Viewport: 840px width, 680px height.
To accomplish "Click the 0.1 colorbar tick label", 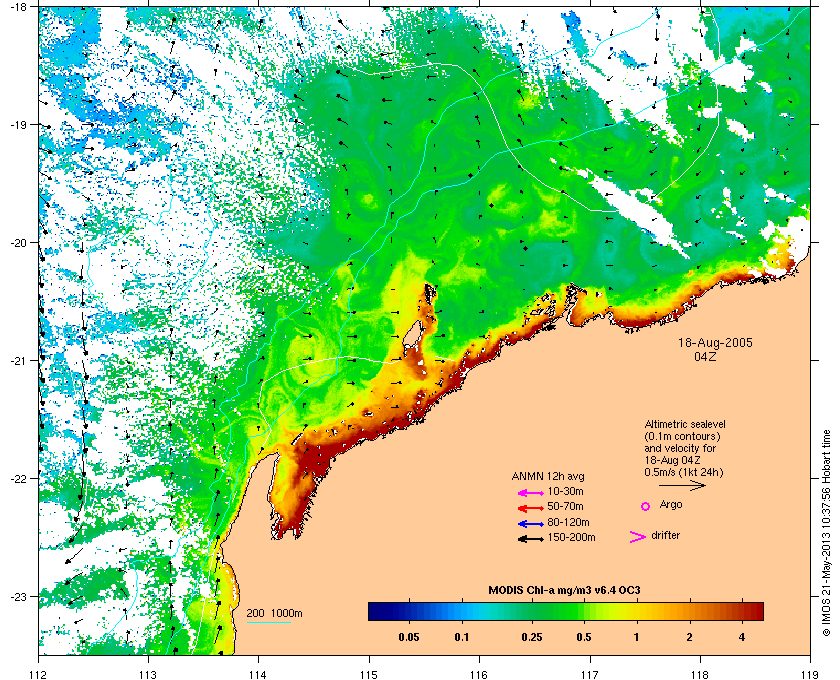I will click(x=462, y=638).
